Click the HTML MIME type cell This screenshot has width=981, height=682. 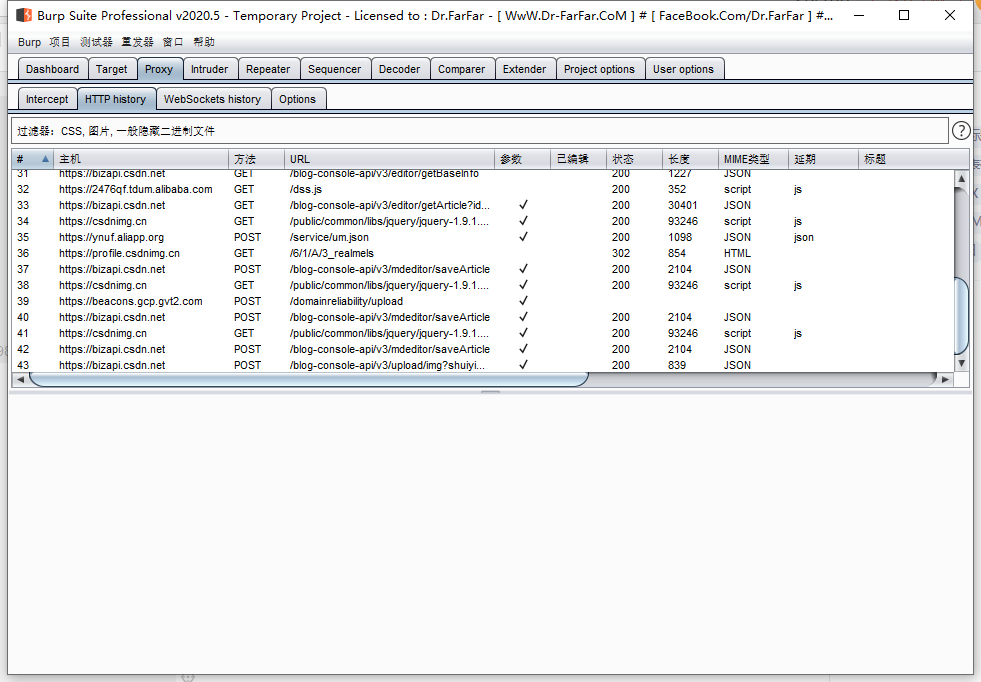[x=738, y=253]
